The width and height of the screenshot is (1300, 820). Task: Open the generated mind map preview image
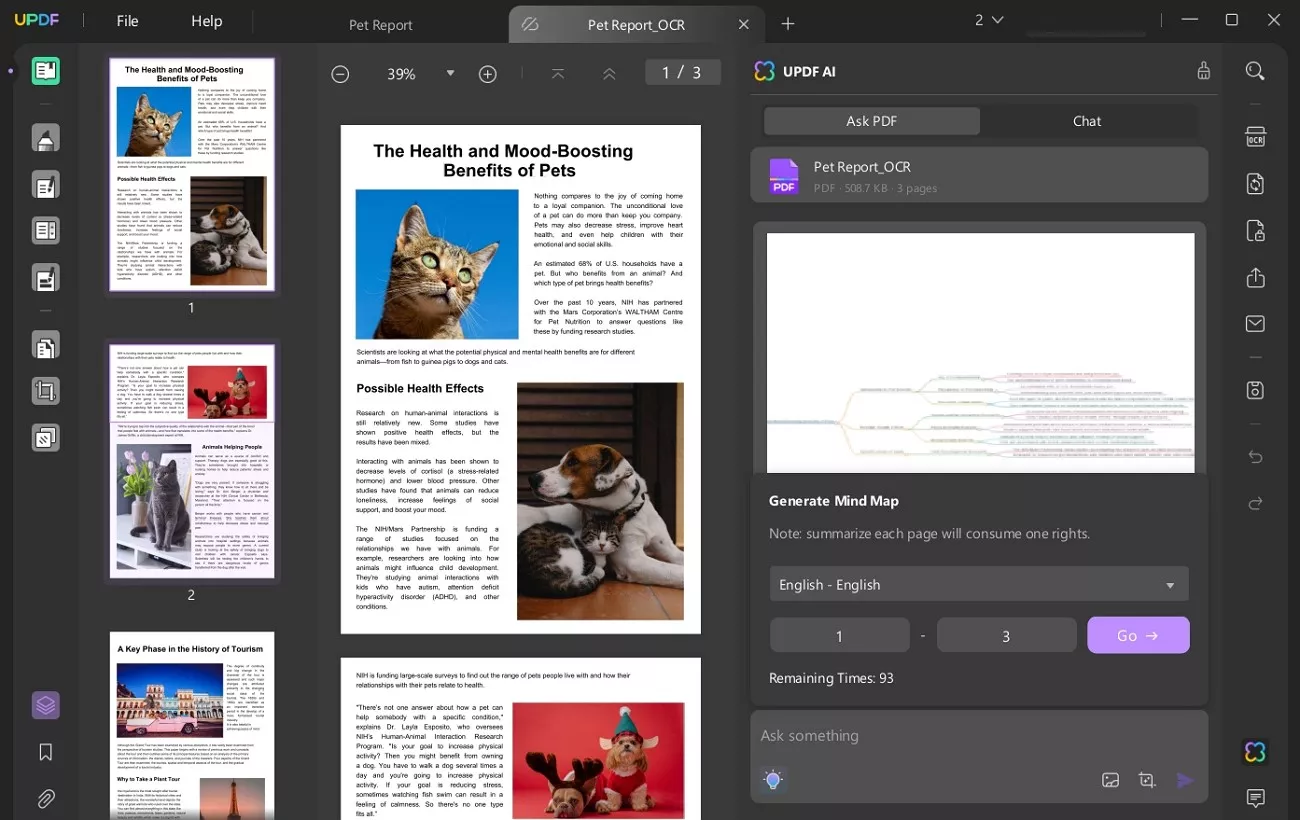tap(980, 352)
